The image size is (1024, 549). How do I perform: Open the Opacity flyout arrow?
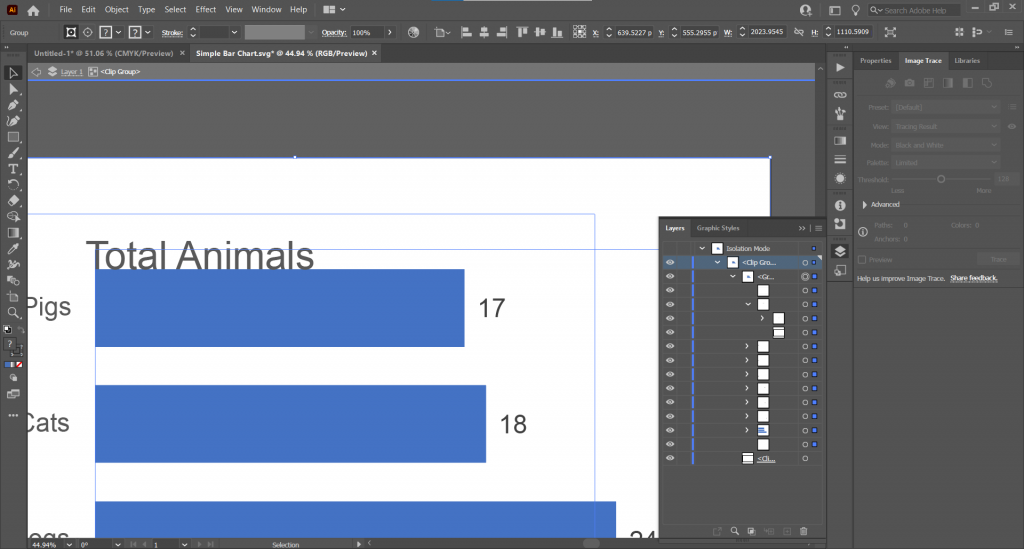(x=390, y=32)
